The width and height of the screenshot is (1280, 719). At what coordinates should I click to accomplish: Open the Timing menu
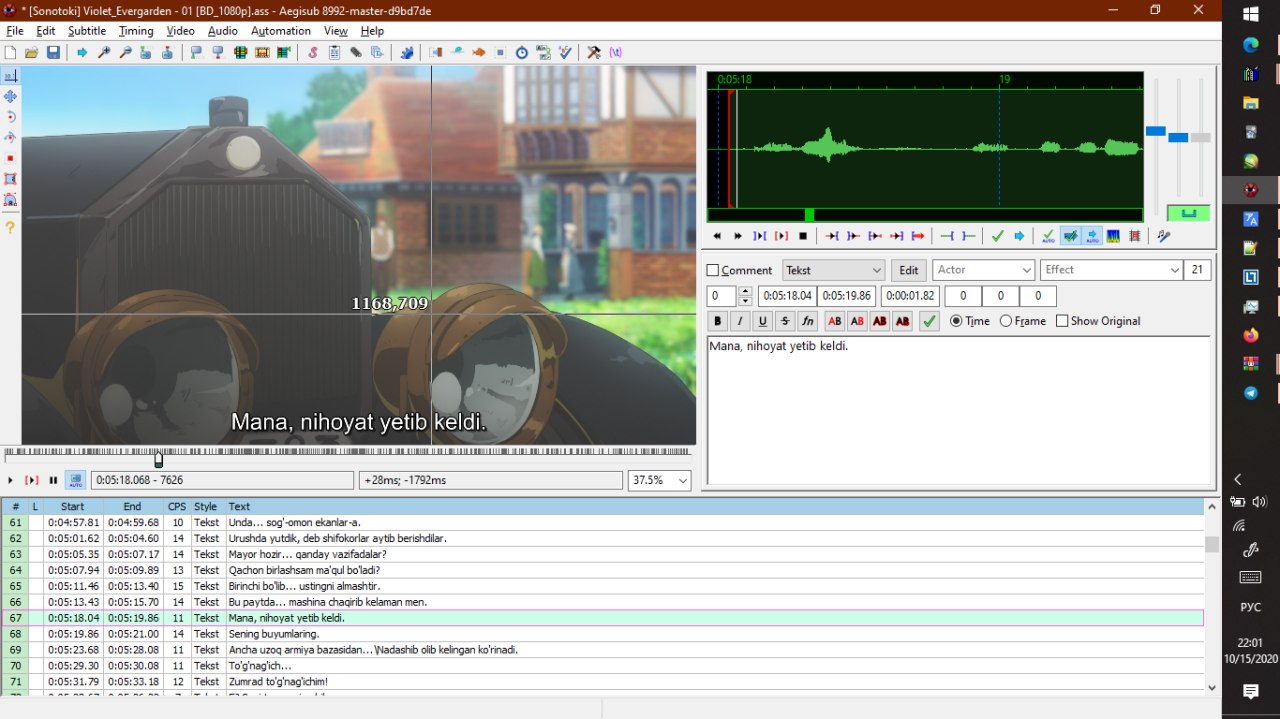136,31
